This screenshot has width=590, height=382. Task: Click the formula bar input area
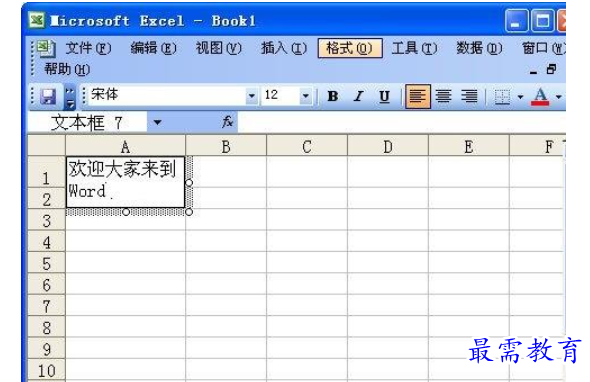(401, 122)
